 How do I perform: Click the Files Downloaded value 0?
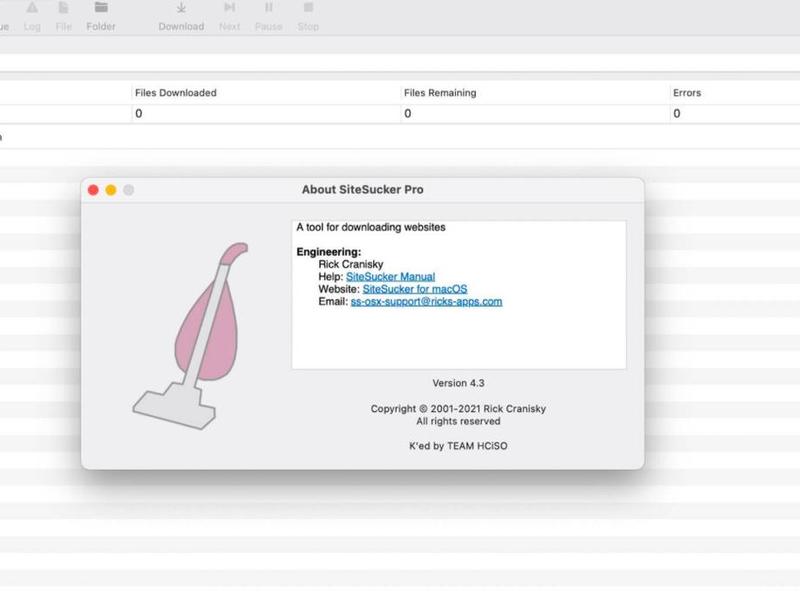pos(139,114)
